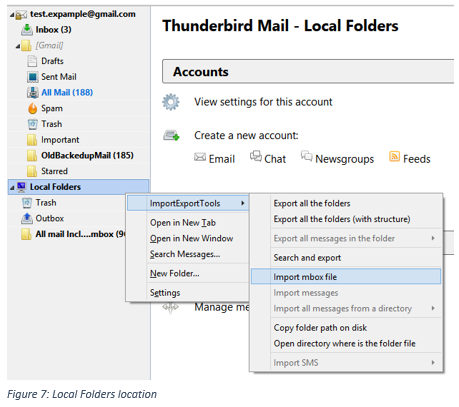
Task: Collapse the [Gmail] folder tree
Action: [17, 46]
